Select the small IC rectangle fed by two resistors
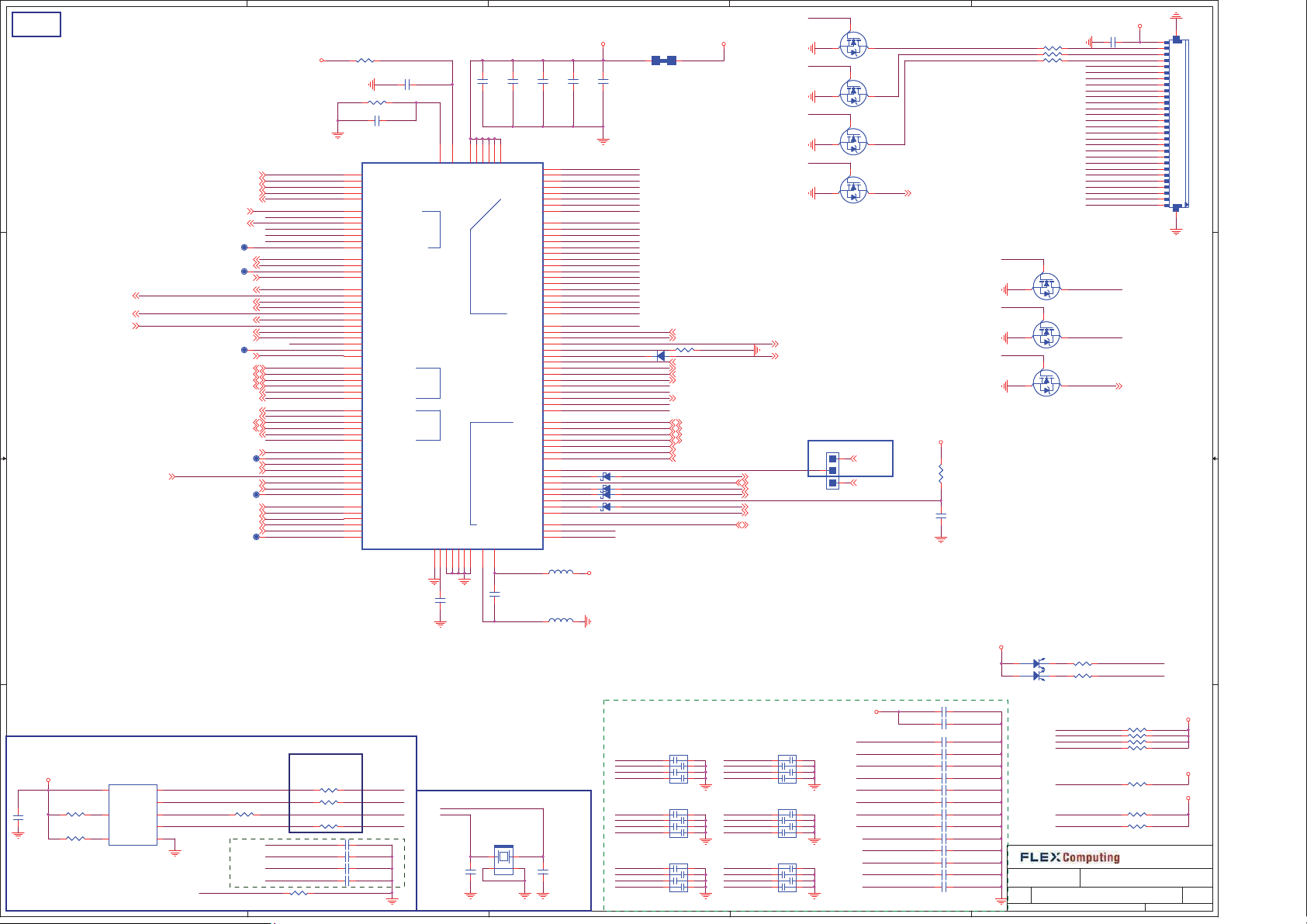The height and width of the screenshot is (924, 1307). click(133, 815)
